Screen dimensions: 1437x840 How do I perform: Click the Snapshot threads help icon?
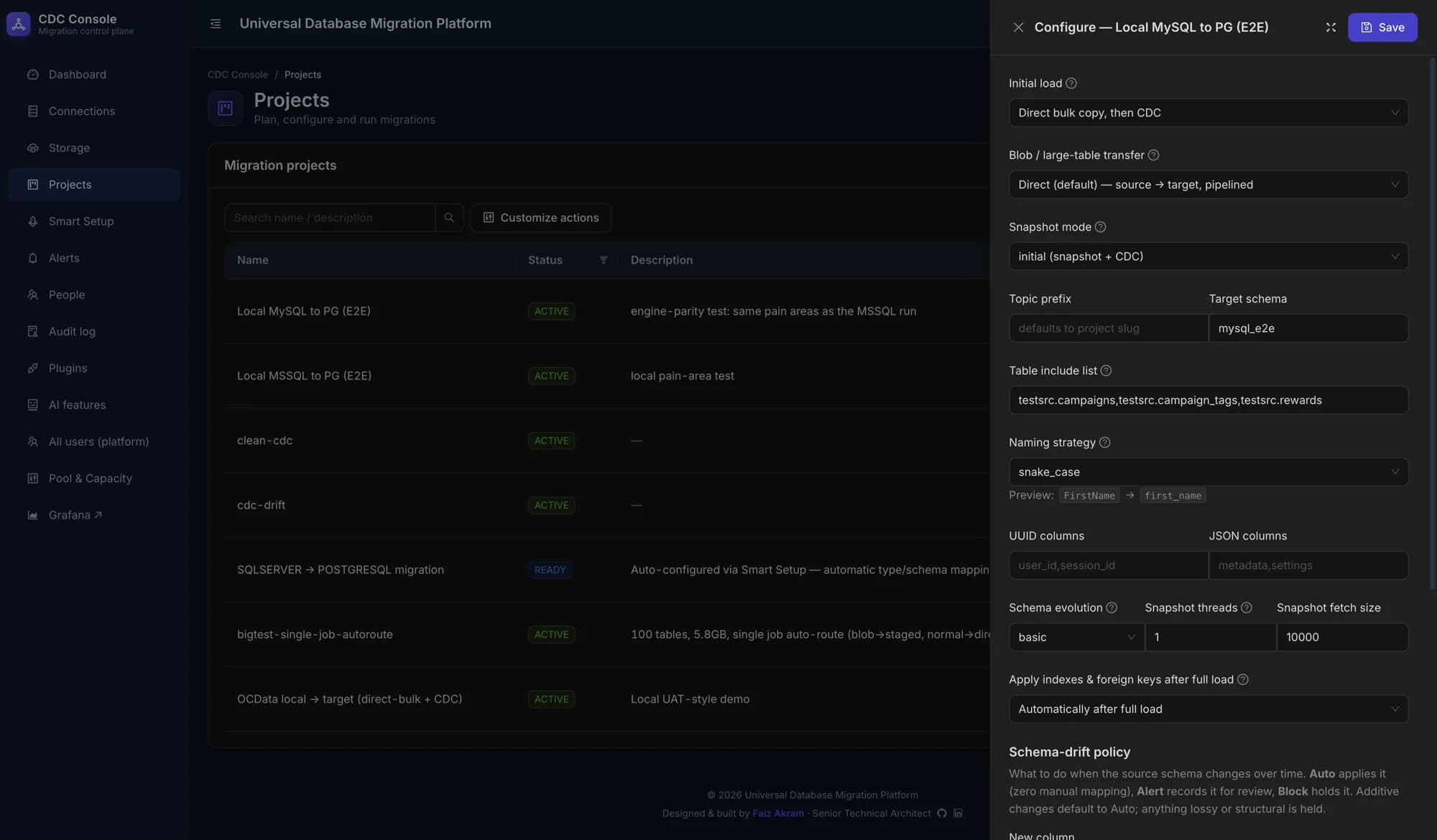1247,608
